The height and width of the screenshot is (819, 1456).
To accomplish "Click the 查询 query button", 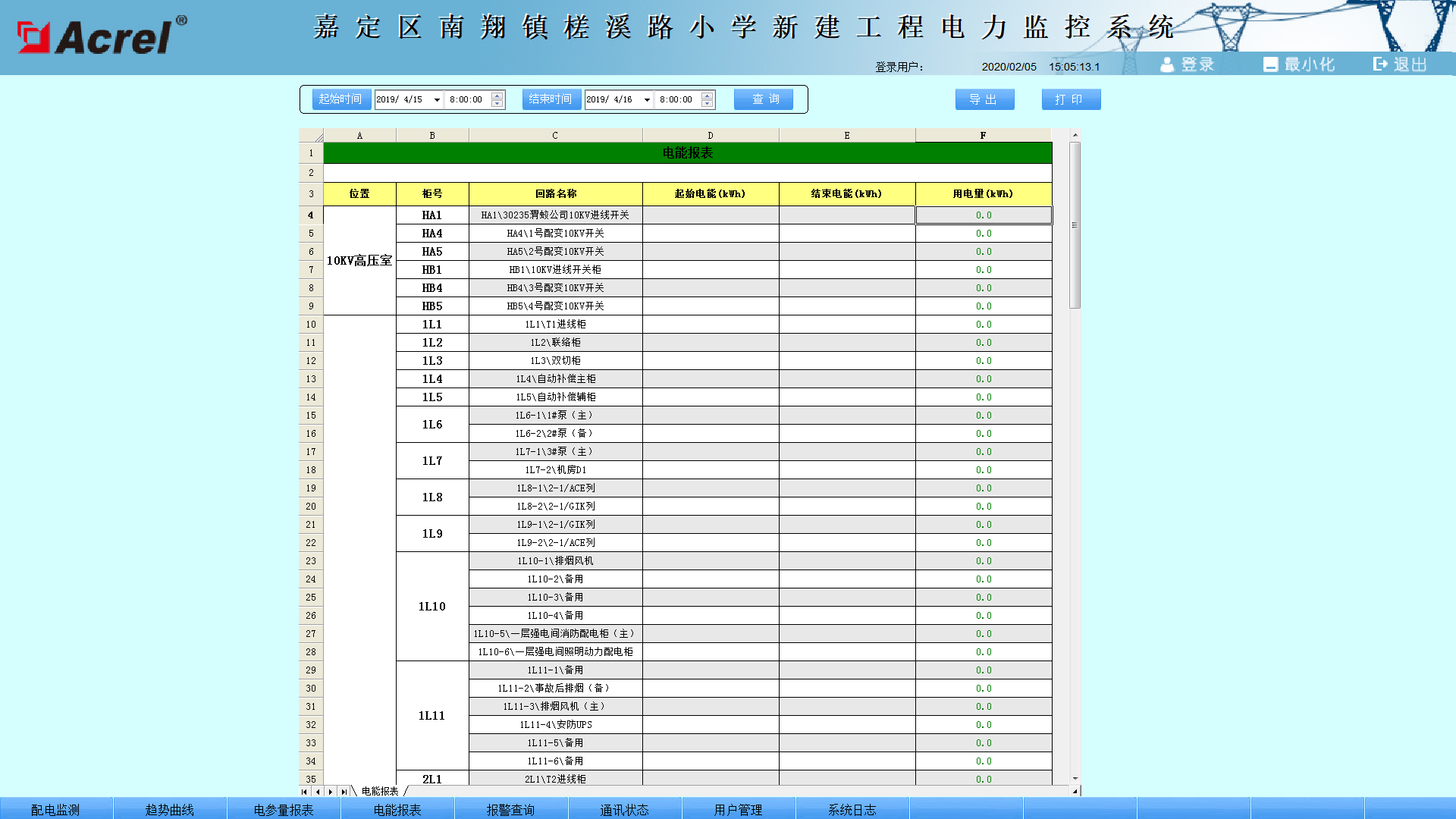I will pyautogui.click(x=764, y=99).
